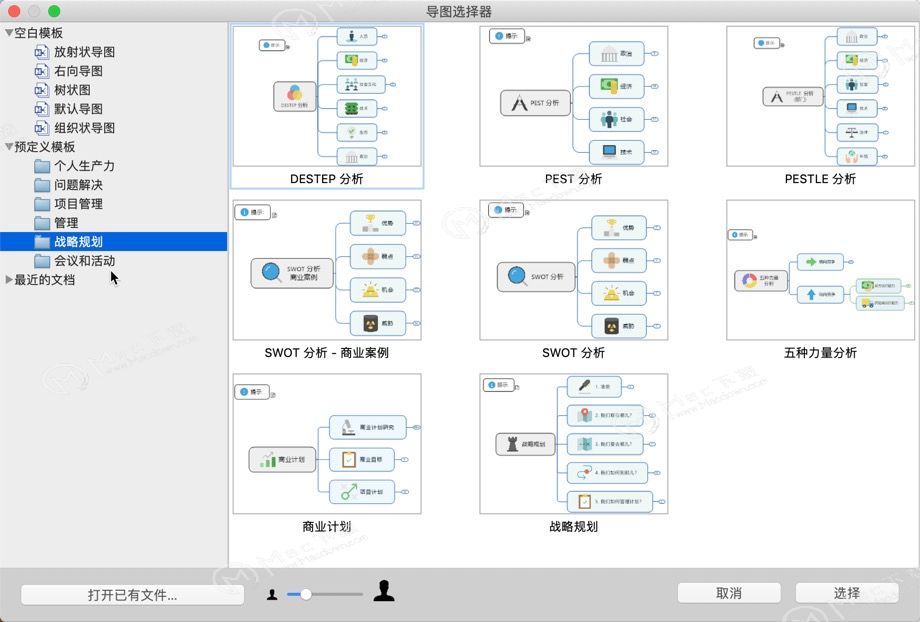Open the 个人生产力 category
The image size is (920, 622).
pos(84,166)
